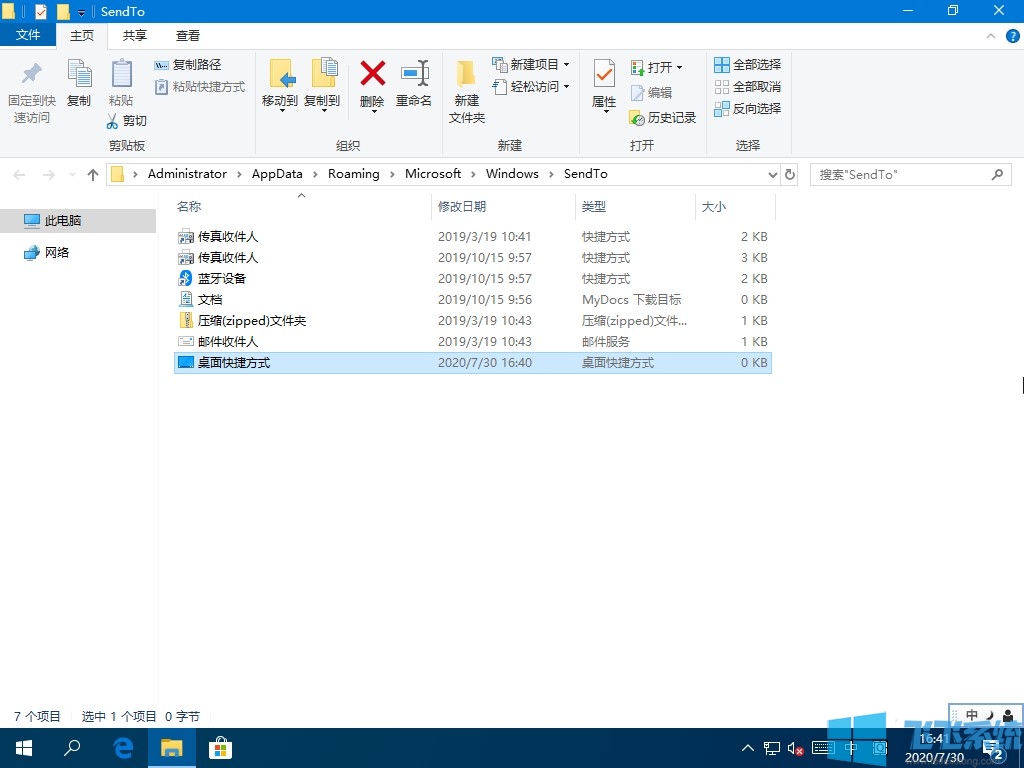The height and width of the screenshot is (768, 1024).
Task: Open the 文件 (File) menu
Action: (28, 35)
